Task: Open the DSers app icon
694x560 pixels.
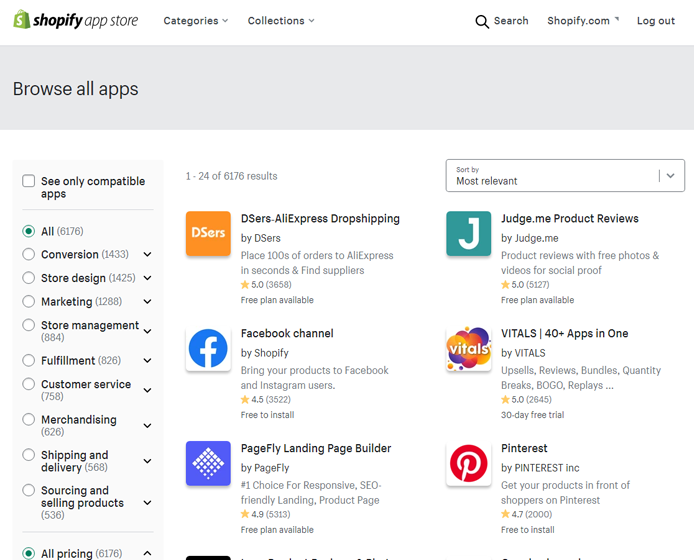Action: coord(208,233)
